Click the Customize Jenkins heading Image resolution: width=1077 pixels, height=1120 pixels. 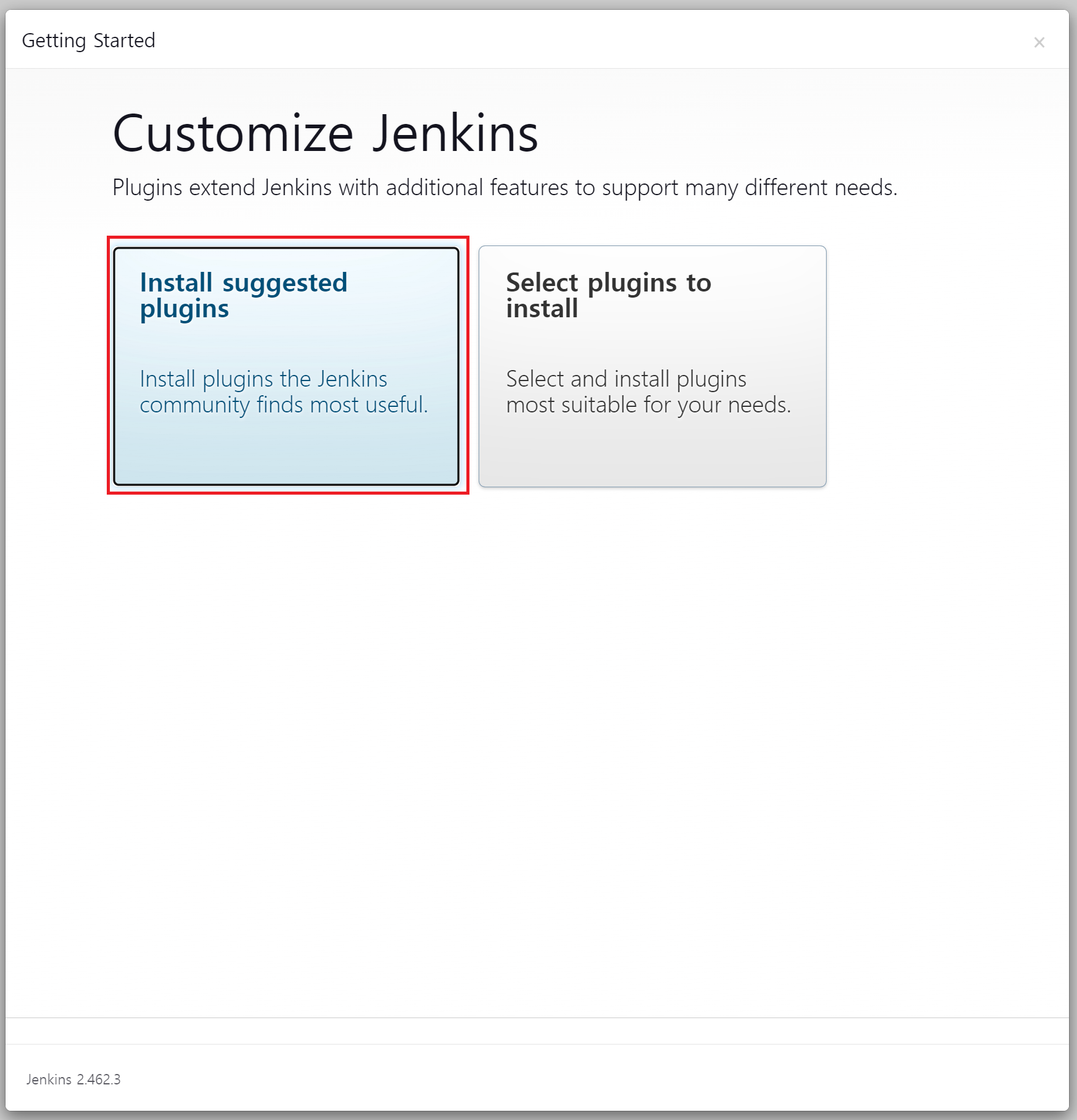point(325,133)
